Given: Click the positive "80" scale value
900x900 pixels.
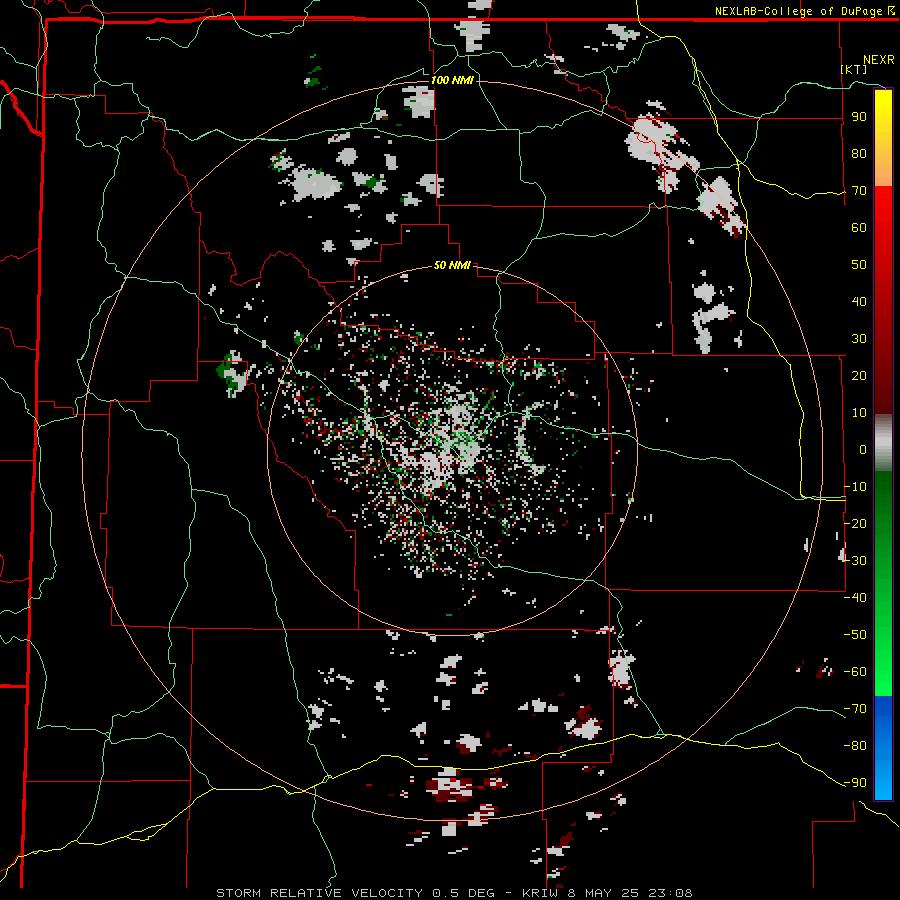Looking at the screenshot, I should [x=859, y=154].
